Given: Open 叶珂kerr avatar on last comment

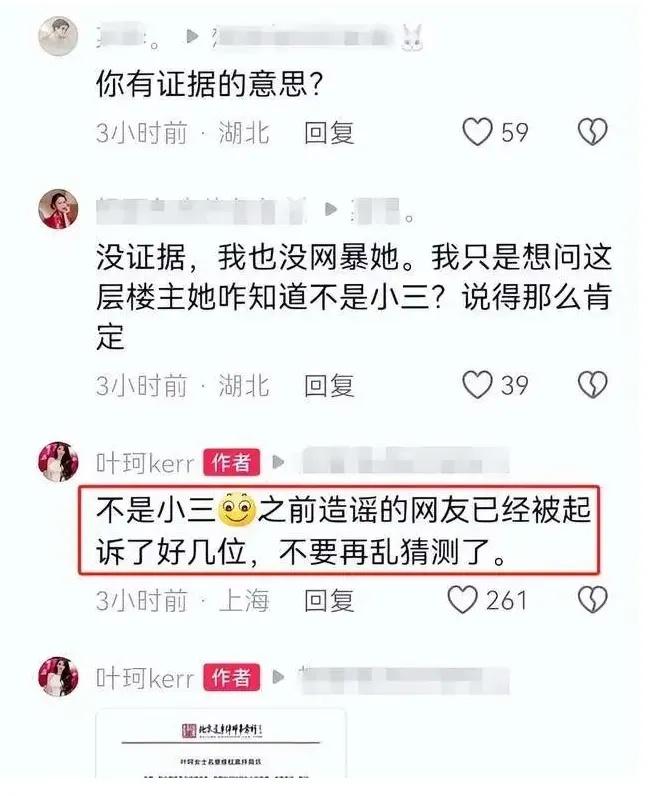Looking at the screenshot, I should (x=58, y=676).
